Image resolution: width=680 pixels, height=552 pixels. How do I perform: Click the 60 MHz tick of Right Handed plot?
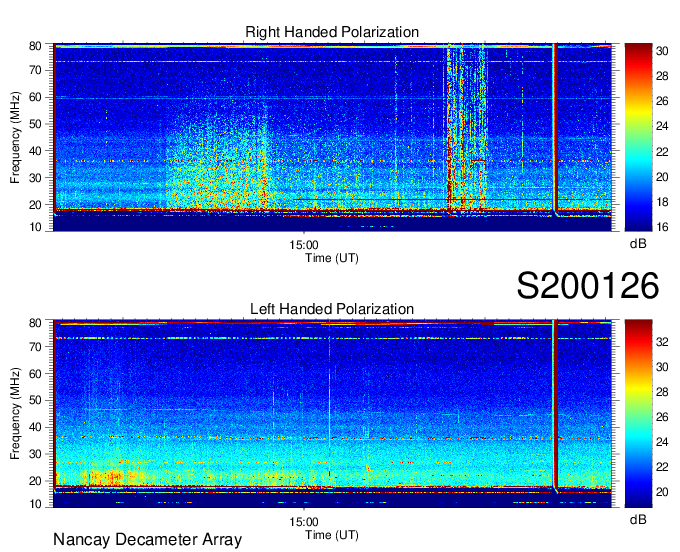35,97
